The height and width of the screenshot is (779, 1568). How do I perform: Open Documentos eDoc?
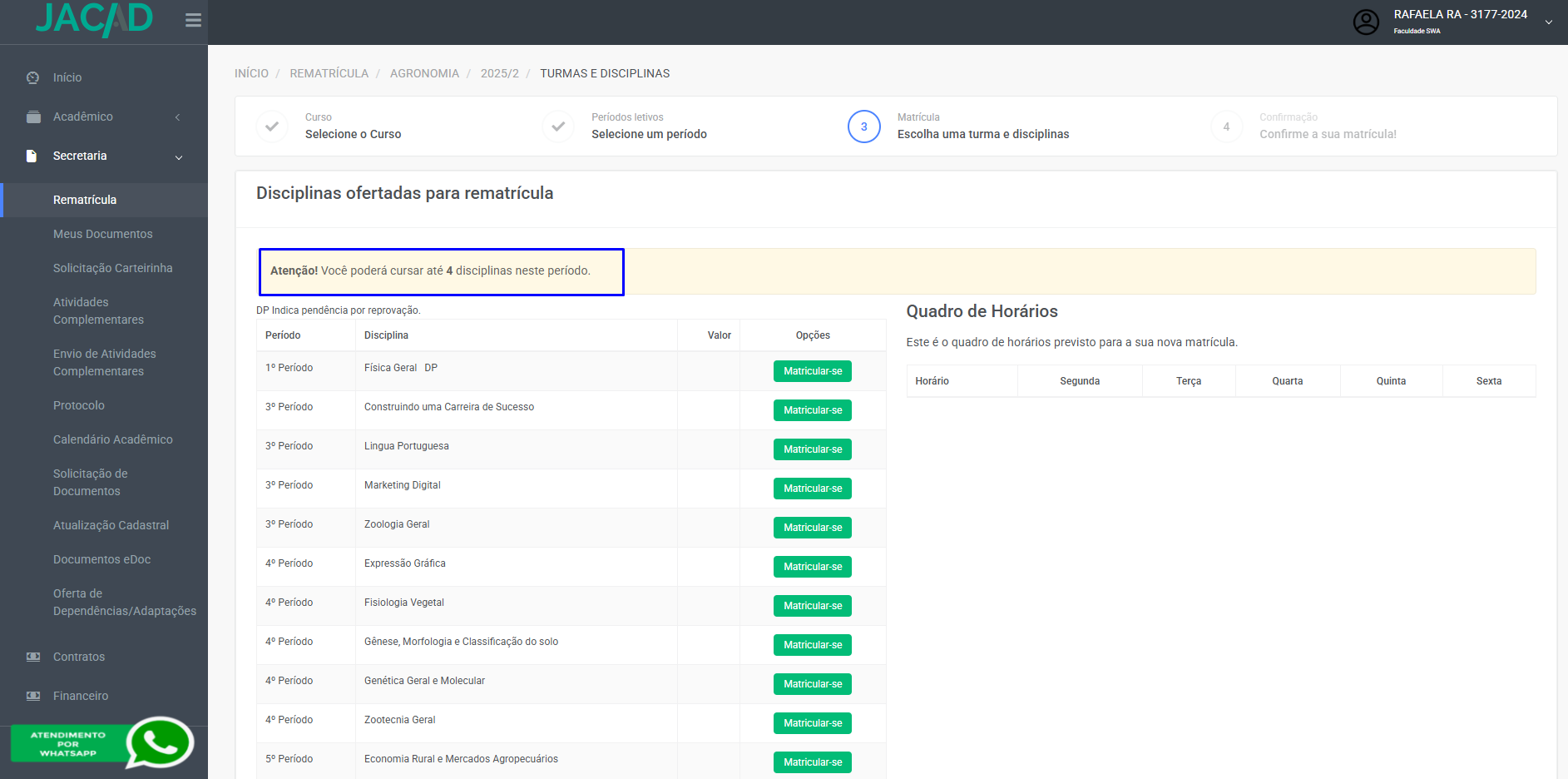click(x=102, y=559)
